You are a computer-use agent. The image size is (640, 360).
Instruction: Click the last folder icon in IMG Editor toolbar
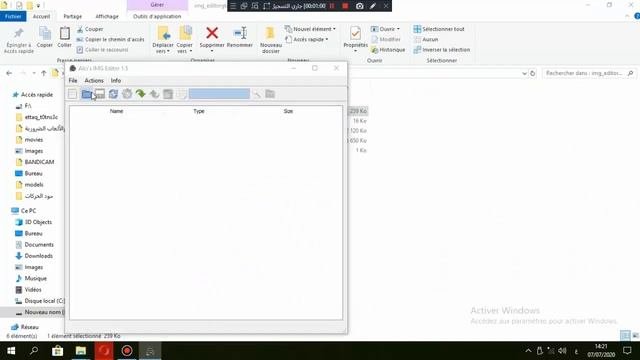click(270, 94)
